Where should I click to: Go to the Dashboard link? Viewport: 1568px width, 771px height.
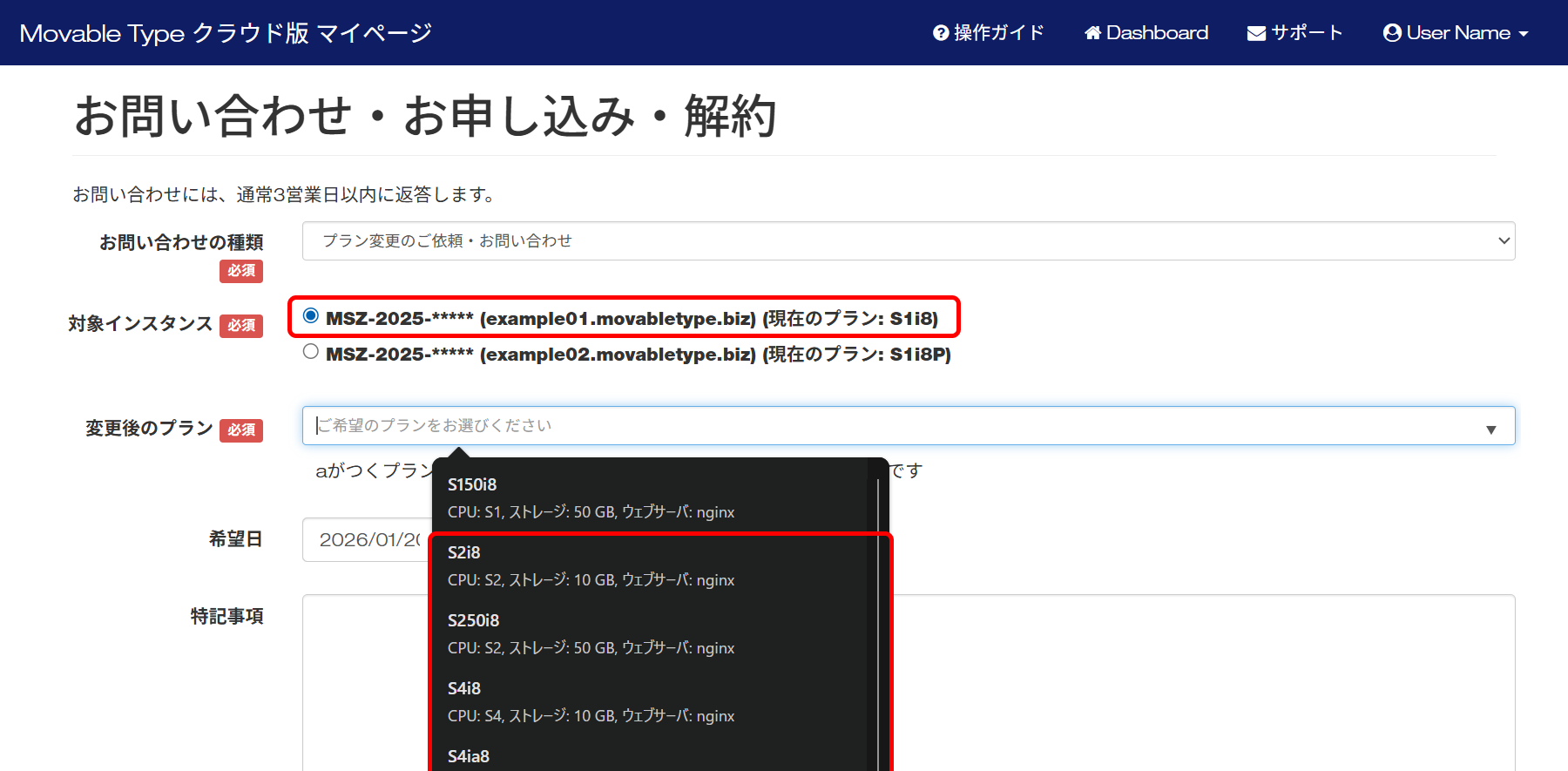point(1157,33)
